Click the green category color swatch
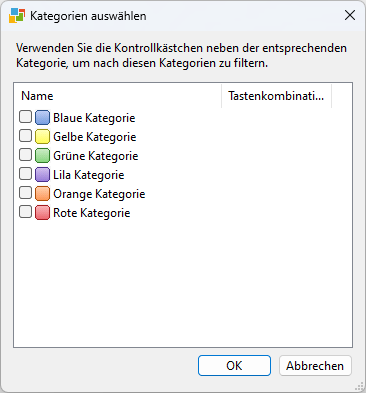The image size is (366, 393). point(42,155)
